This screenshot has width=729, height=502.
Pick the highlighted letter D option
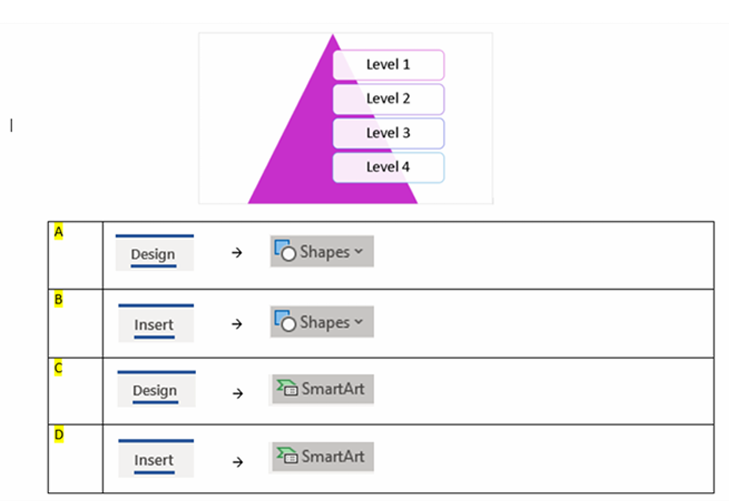[x=58, y=435]
